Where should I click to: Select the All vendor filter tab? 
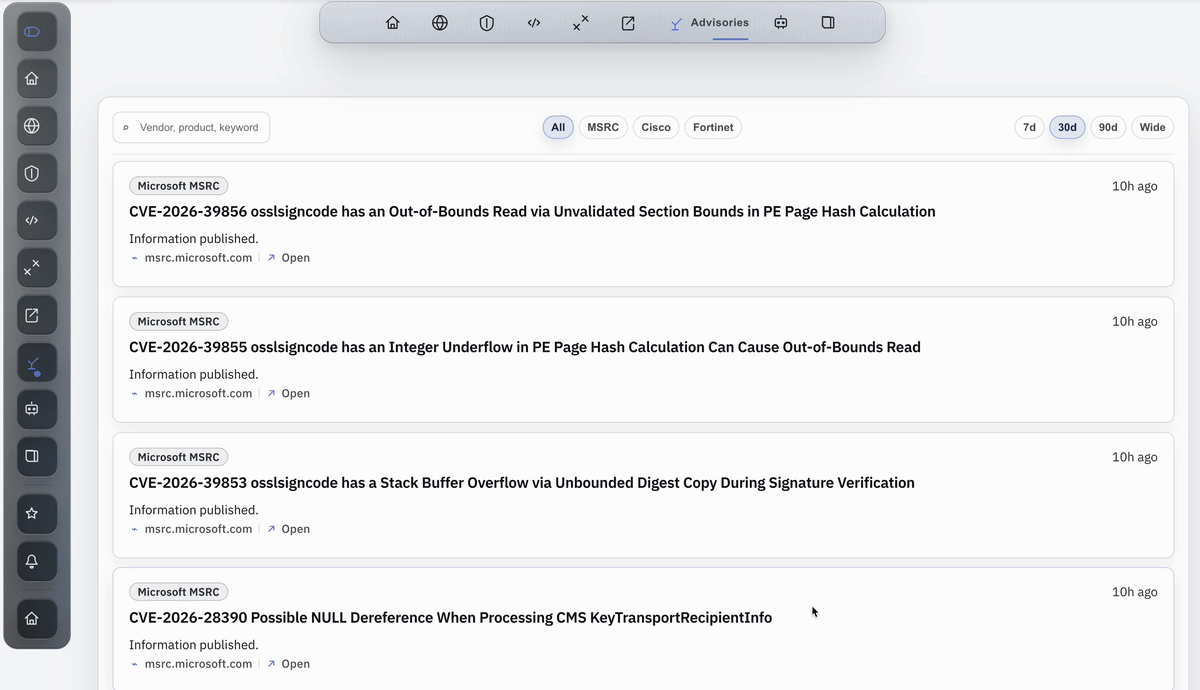click(x=558, y=127)
